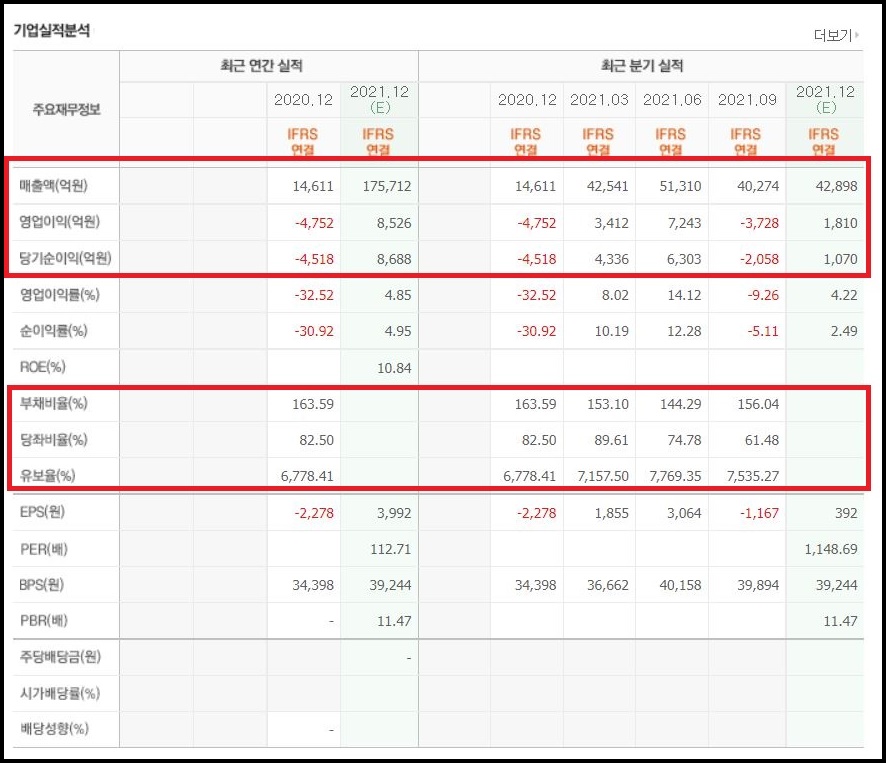886x763 pixels.
Task: Click the quick ratio value 61.48
Action: pyautogui.click(x=762, y=440)
